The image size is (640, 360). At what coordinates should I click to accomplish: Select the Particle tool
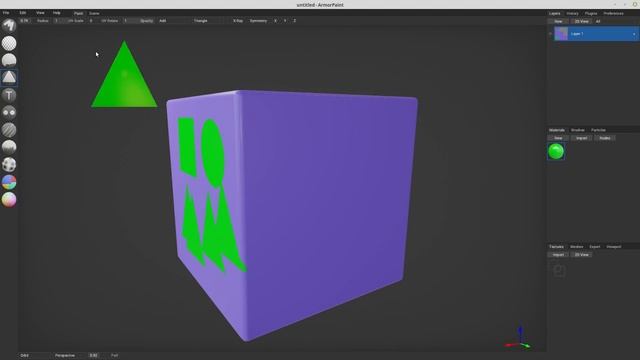pos(9,147)
